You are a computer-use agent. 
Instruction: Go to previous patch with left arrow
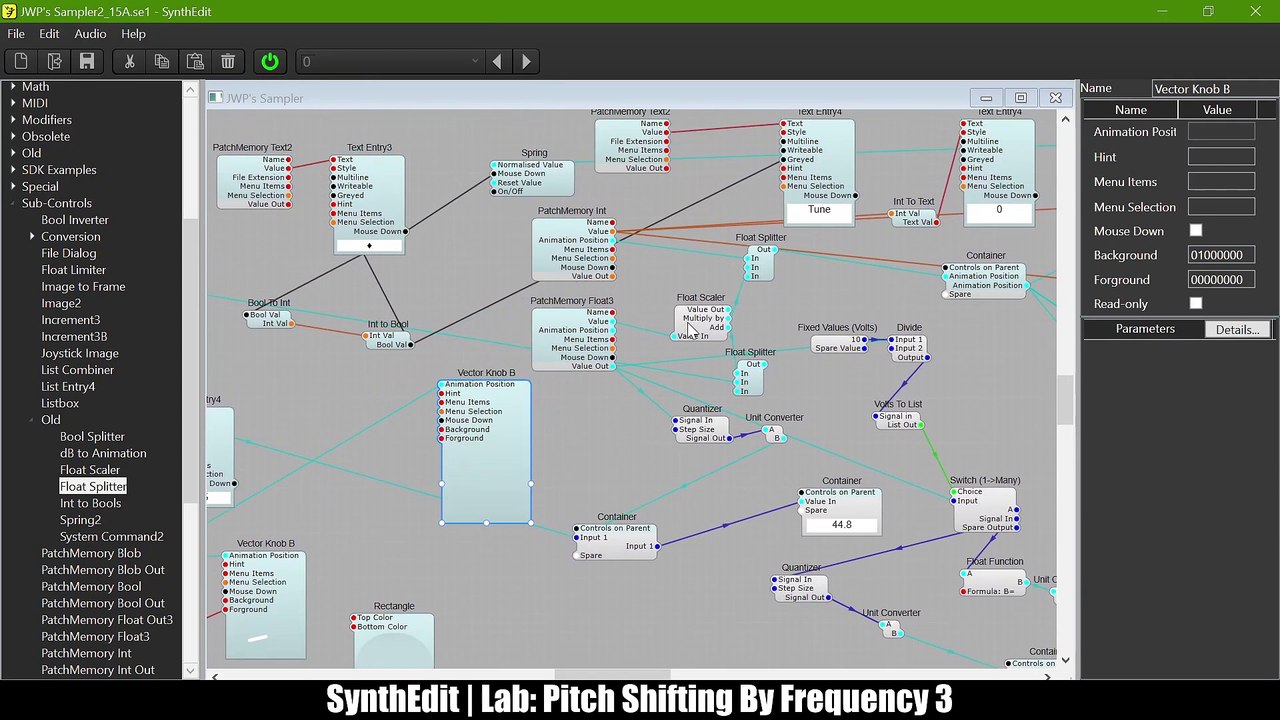[497, 62]
